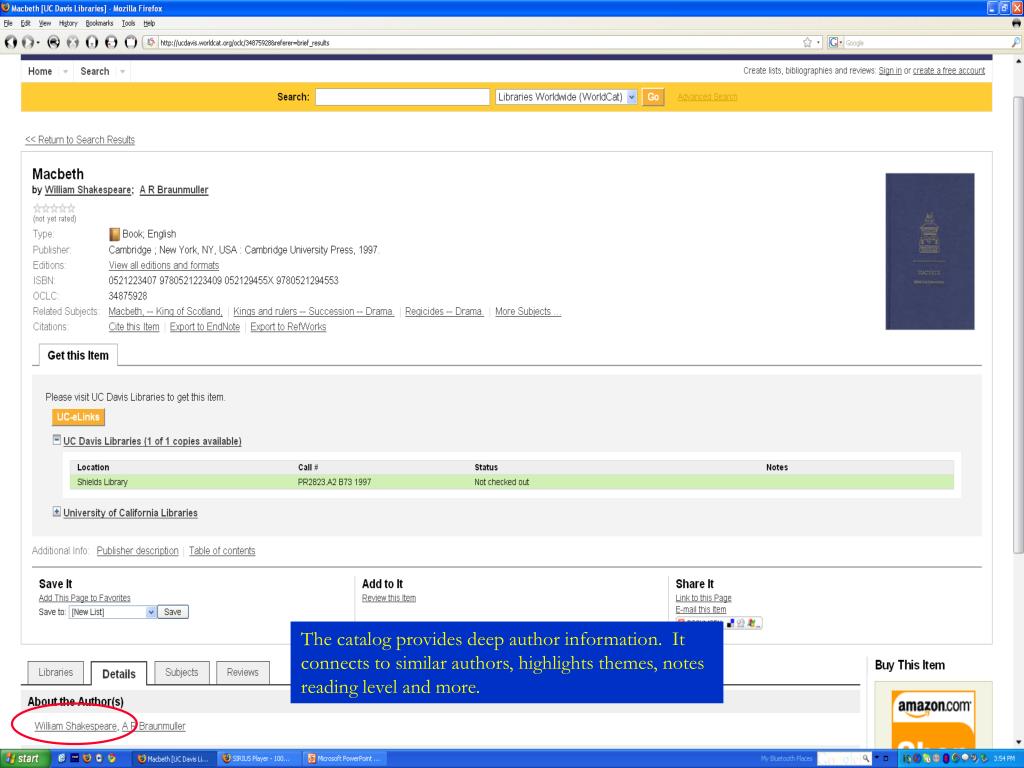Click the Firefox Home toolbar icon
Viewport: 1024px width, 768px height.
(92, 42)
